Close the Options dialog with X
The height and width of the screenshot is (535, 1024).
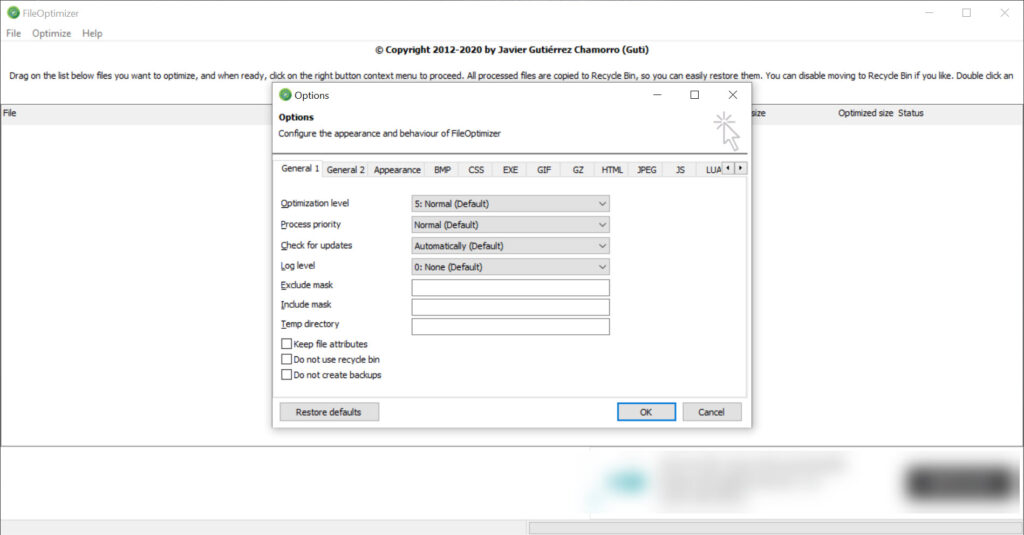pos(733,95)
